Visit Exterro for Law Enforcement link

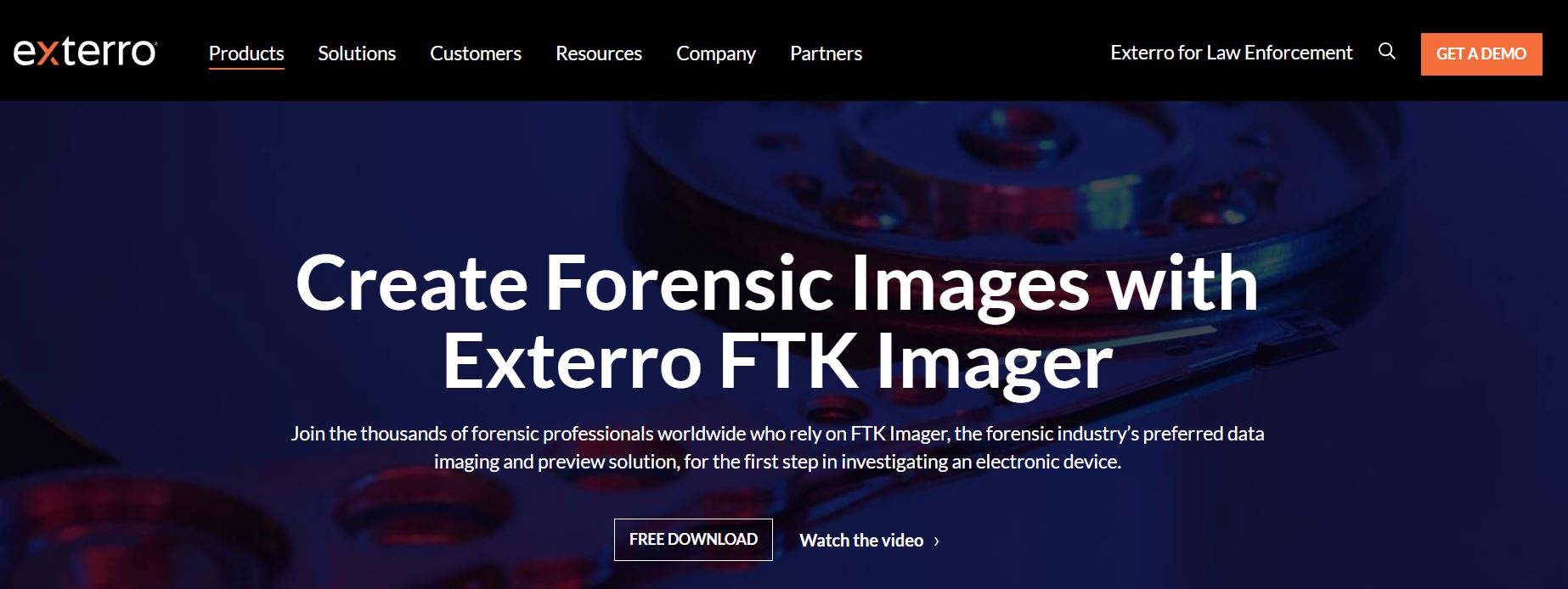pyautogui.click(x=1232, y=53)
